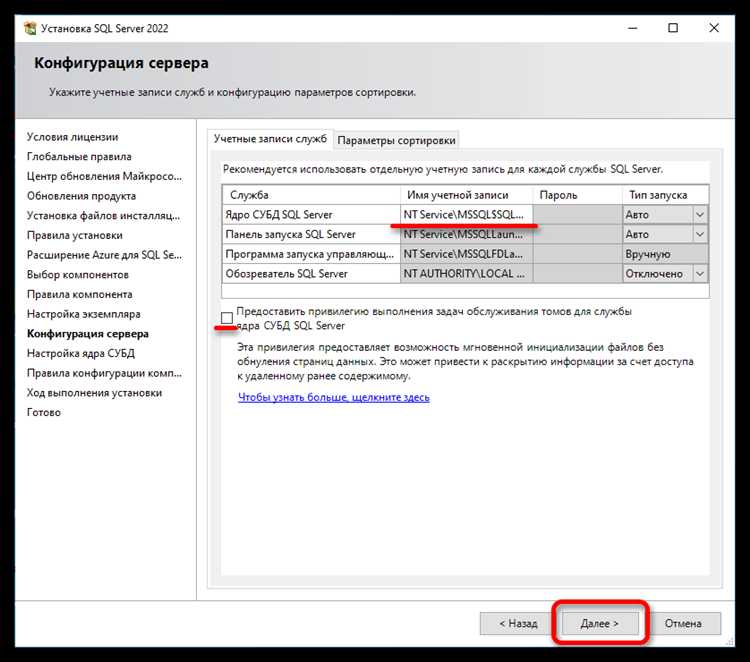Screen dimensions: 750x662
Task: Click the Далее button
Action: click(x=599, y=623)
